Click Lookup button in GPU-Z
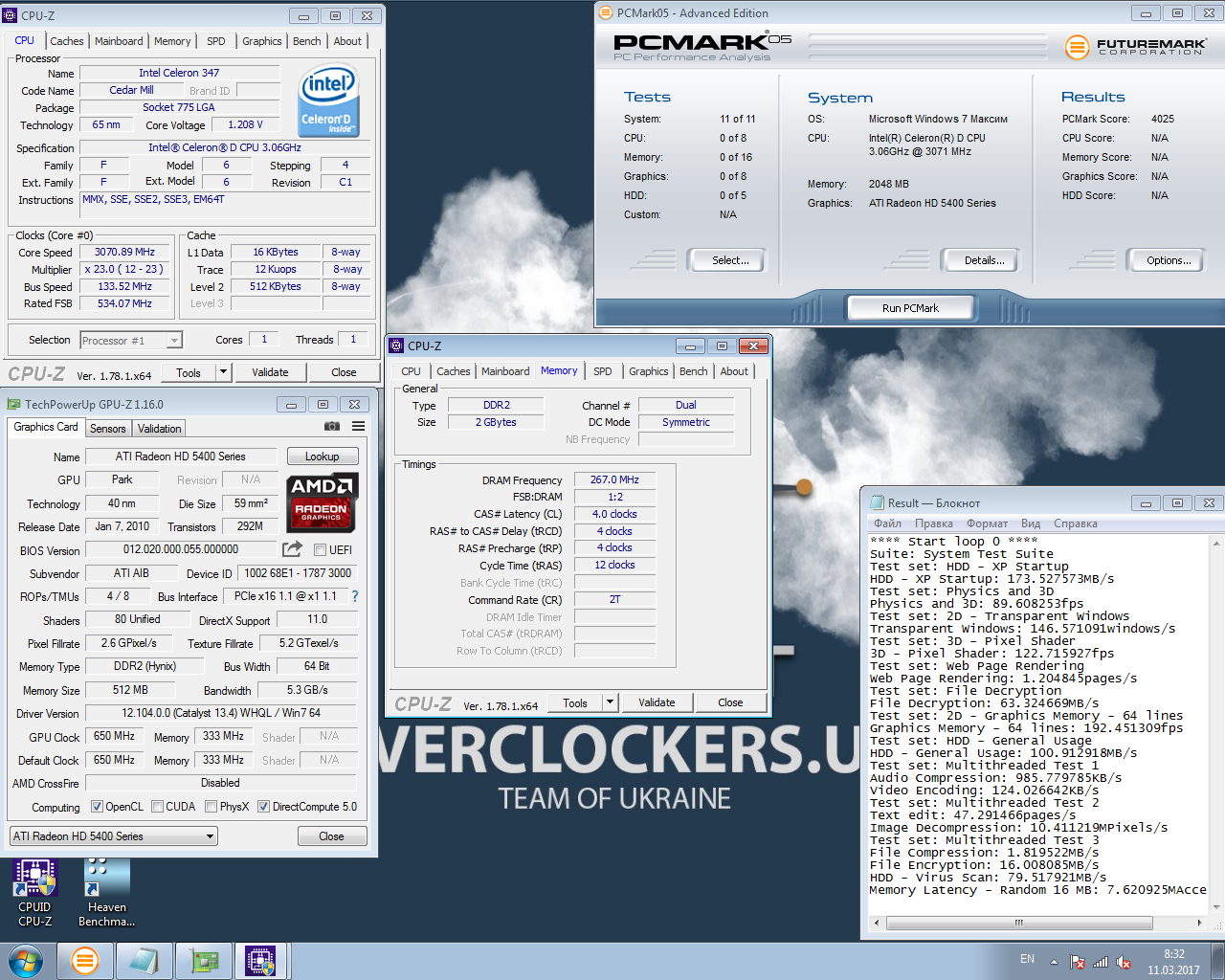The width and height of the screenshot is (1225, 980). [322, 457]
